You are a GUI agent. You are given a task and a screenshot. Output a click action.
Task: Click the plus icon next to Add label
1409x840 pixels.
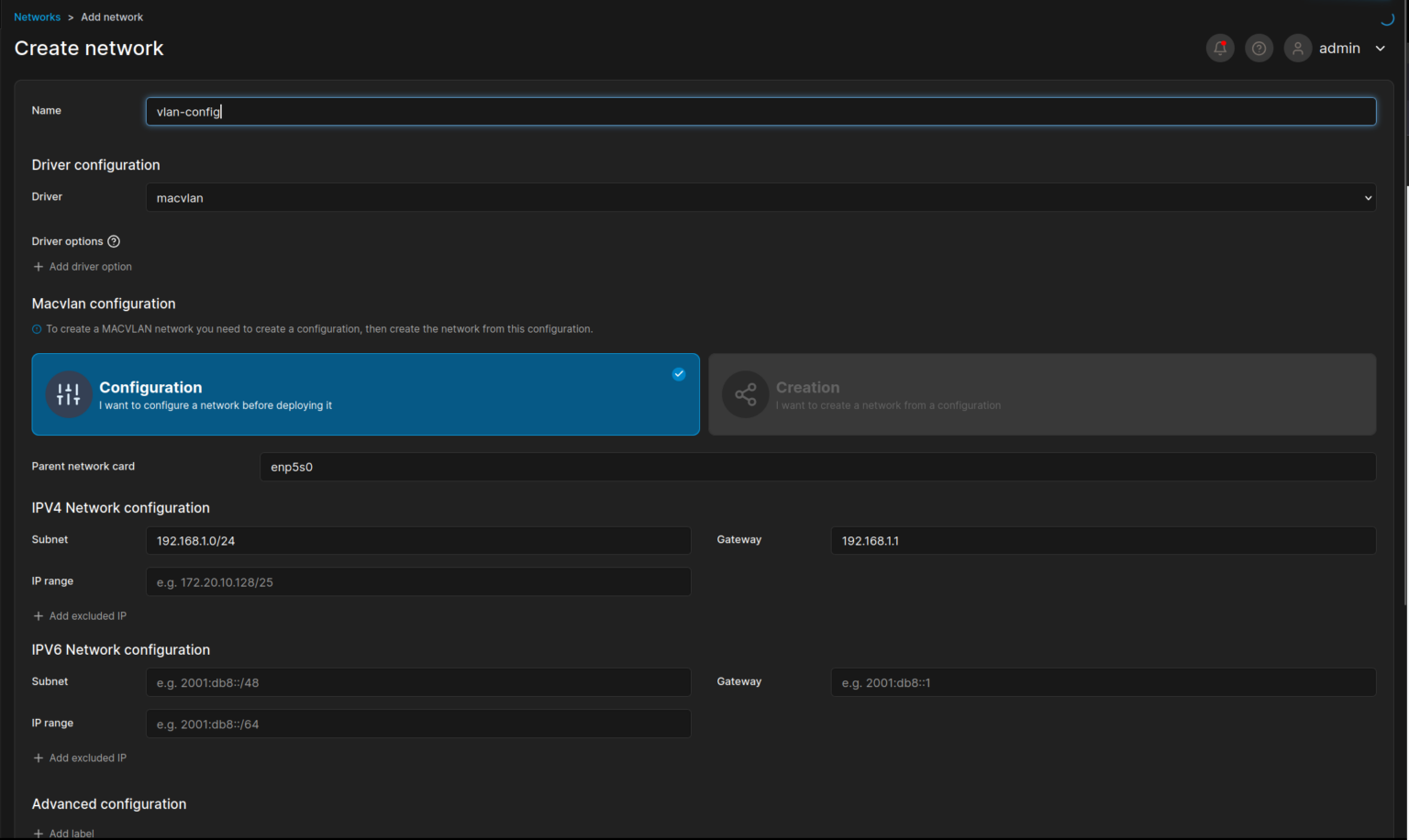coord(38,833)
